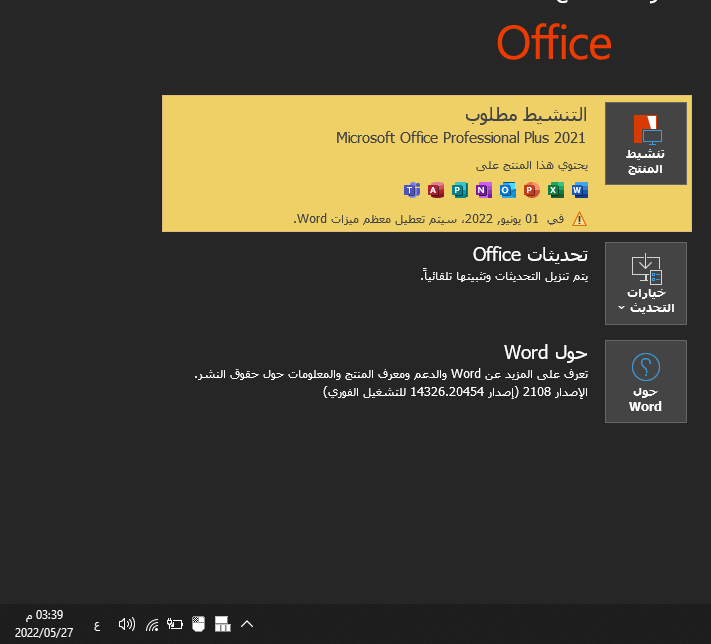The width and height of the screenshot is (711, 644).
Task: Show hidden icons with the taskbar chevron
Action: (247, 624)
